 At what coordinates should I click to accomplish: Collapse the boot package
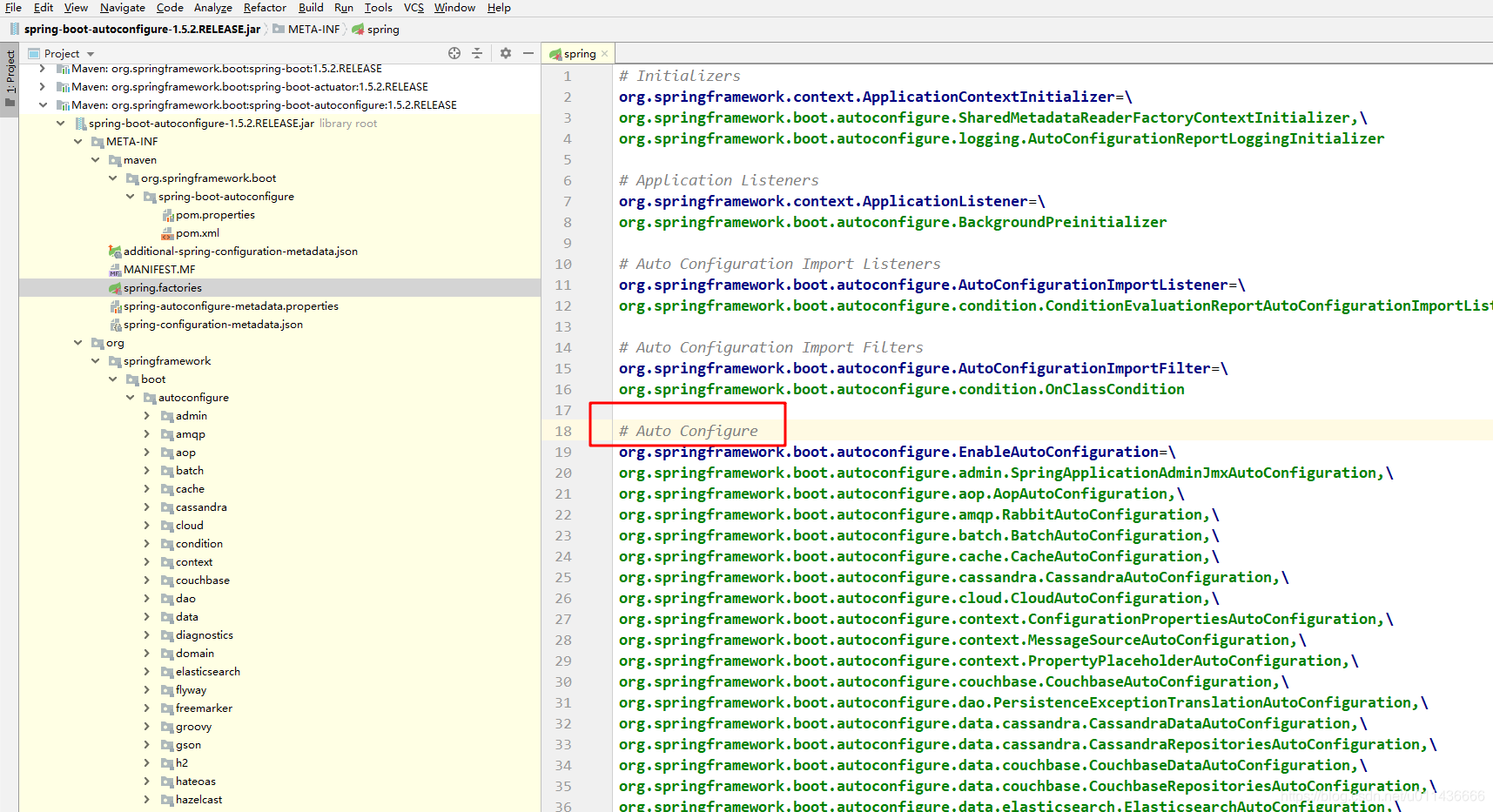pyautogui.click(x=112, y=379)
